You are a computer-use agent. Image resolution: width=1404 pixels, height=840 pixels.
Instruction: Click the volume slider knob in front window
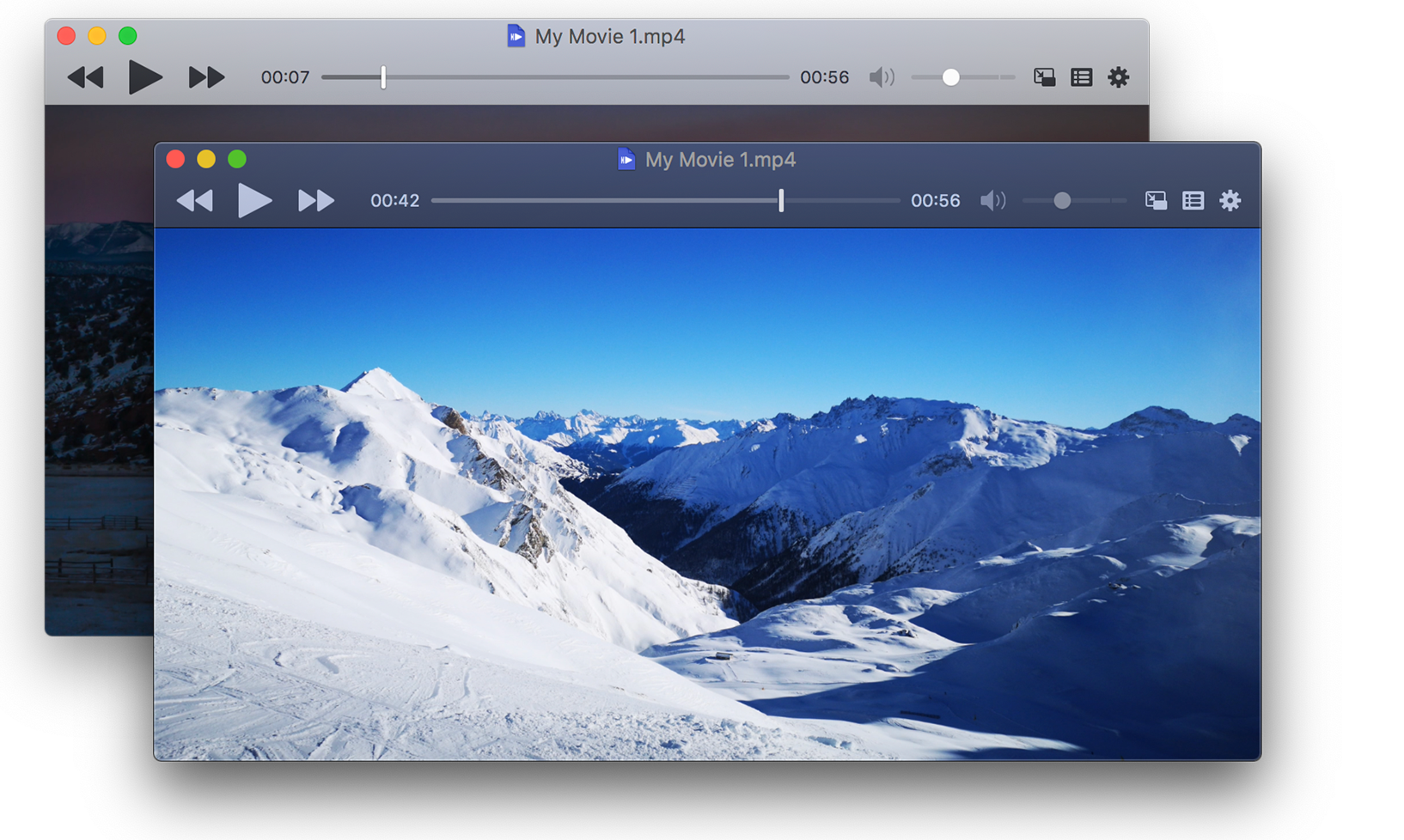[1062, 200]
